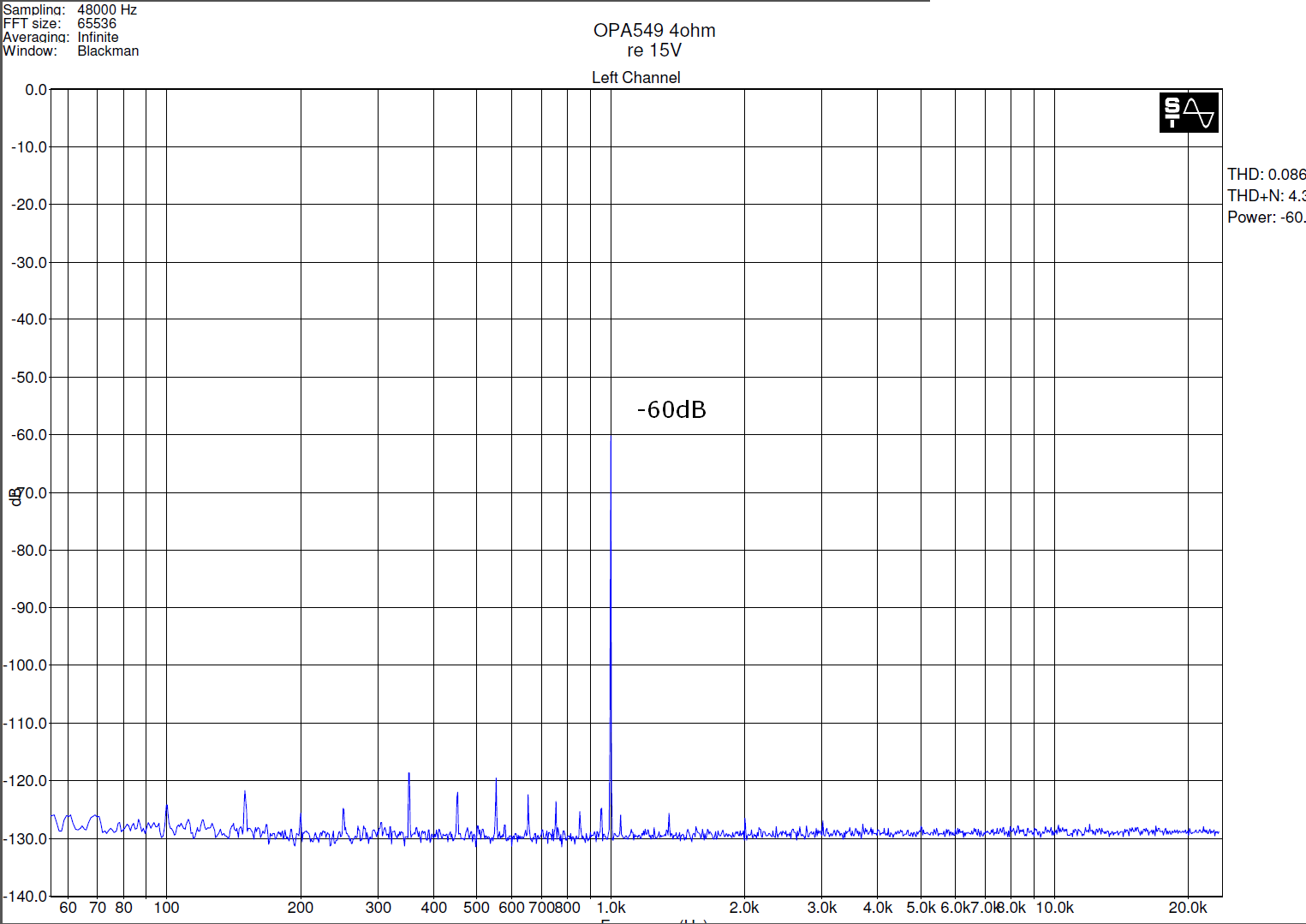Click the Power readout value
1306x924 pixels.
click(x=1266, y=217)
